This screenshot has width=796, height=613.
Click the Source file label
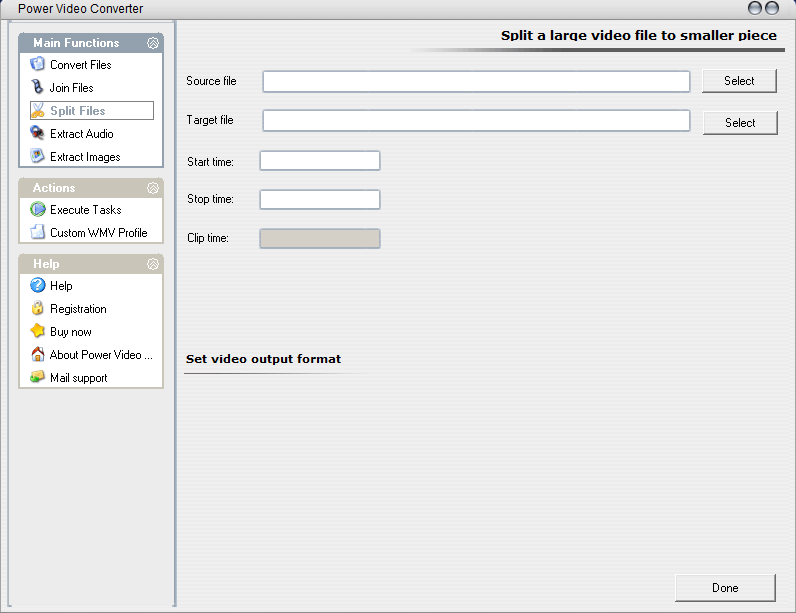pyautogui.click(x=211, y=81)
